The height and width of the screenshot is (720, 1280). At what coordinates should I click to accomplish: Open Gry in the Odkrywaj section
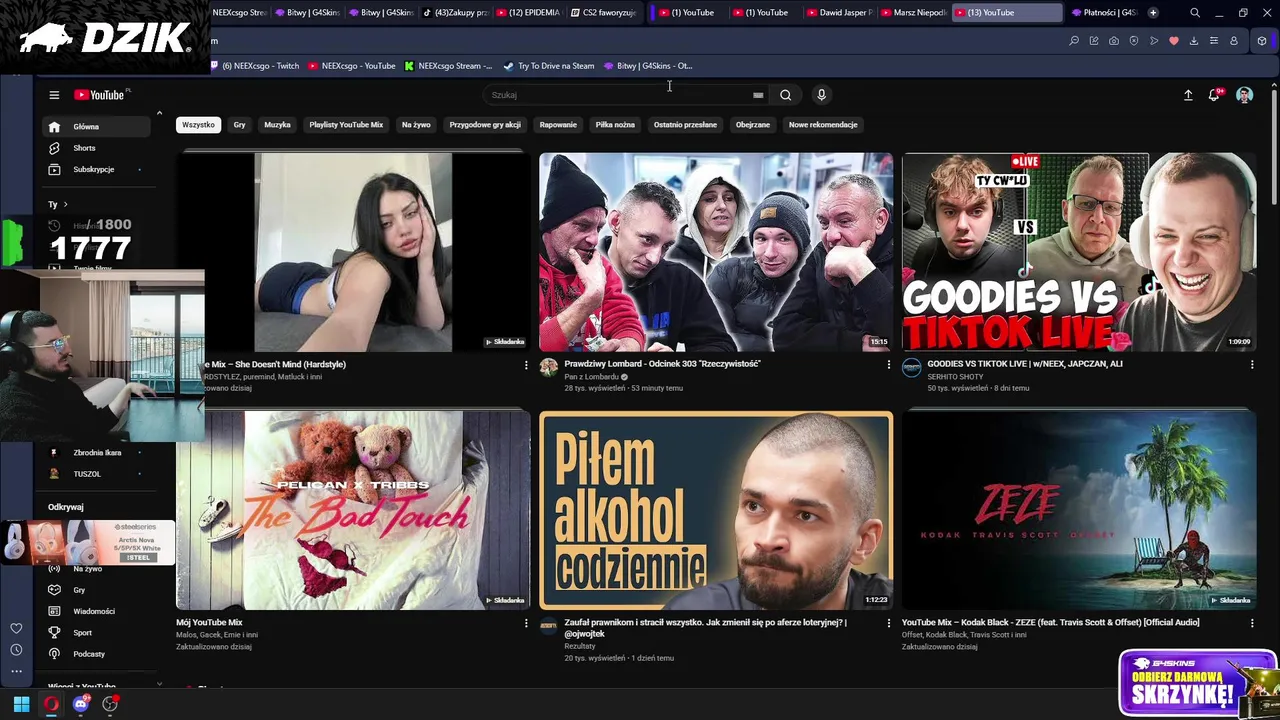point(95,590)
